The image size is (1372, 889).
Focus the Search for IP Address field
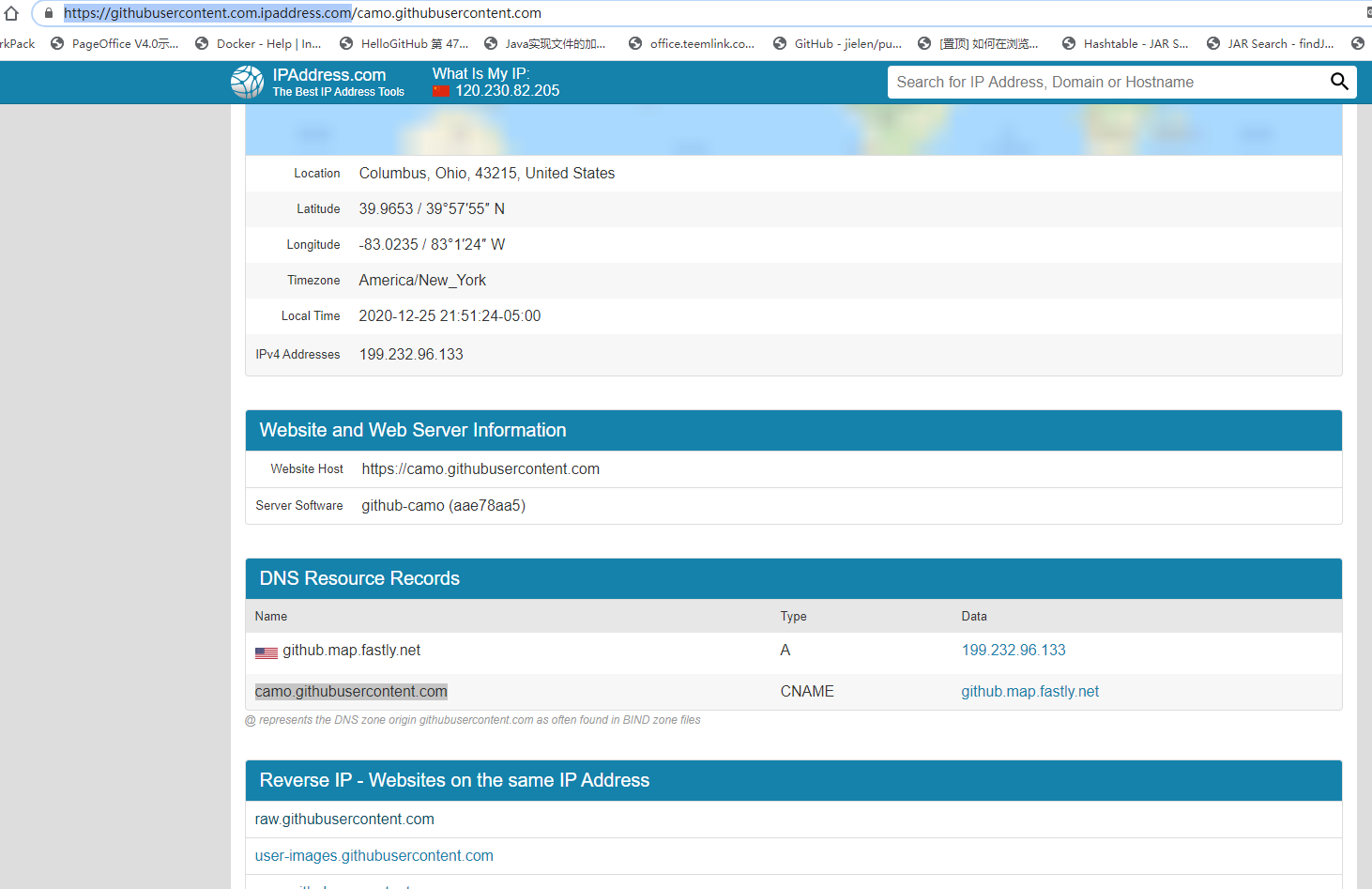(x=1107, y=82)
